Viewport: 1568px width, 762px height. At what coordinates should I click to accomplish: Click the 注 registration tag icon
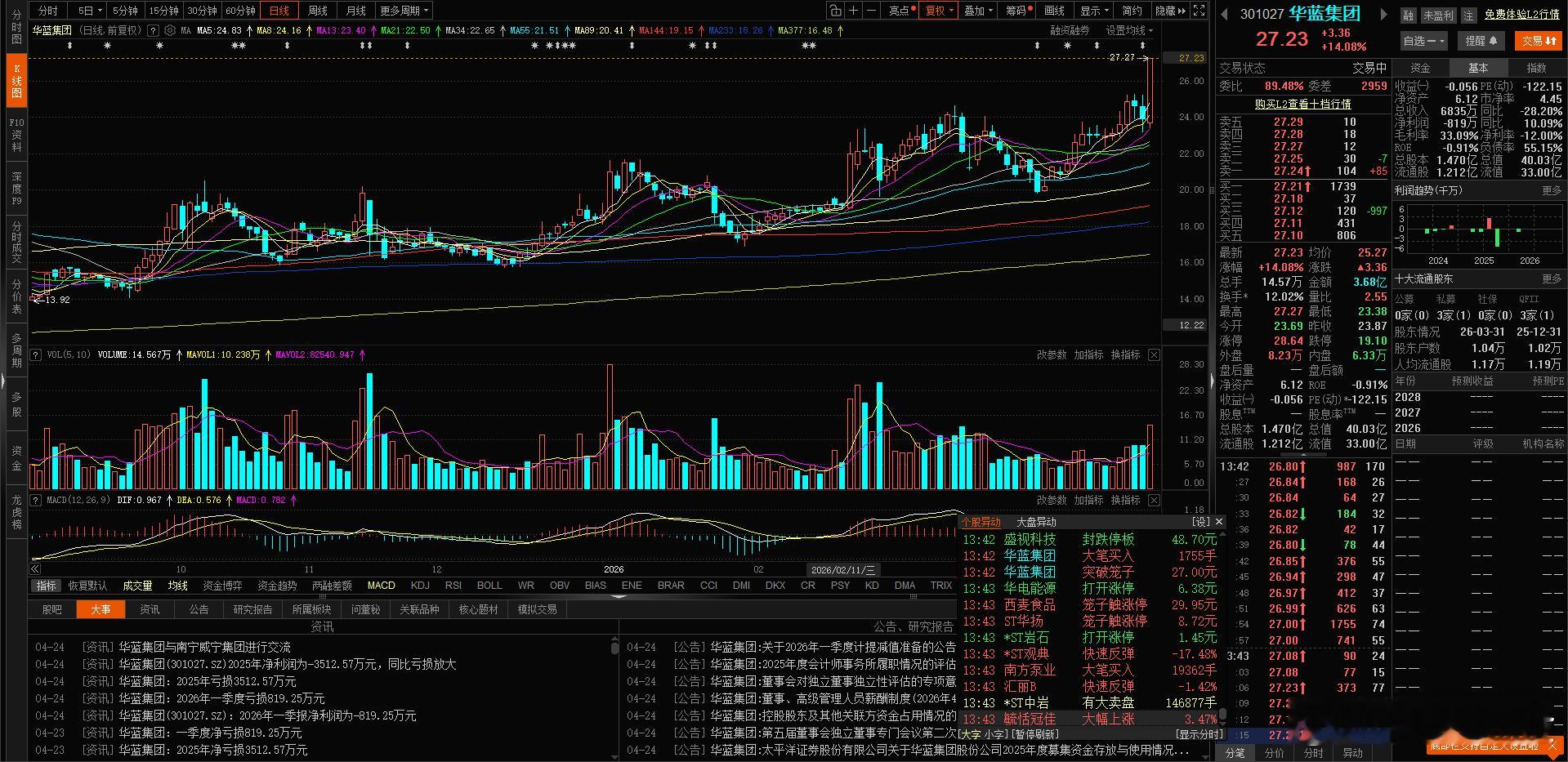tap(1468, 15)
